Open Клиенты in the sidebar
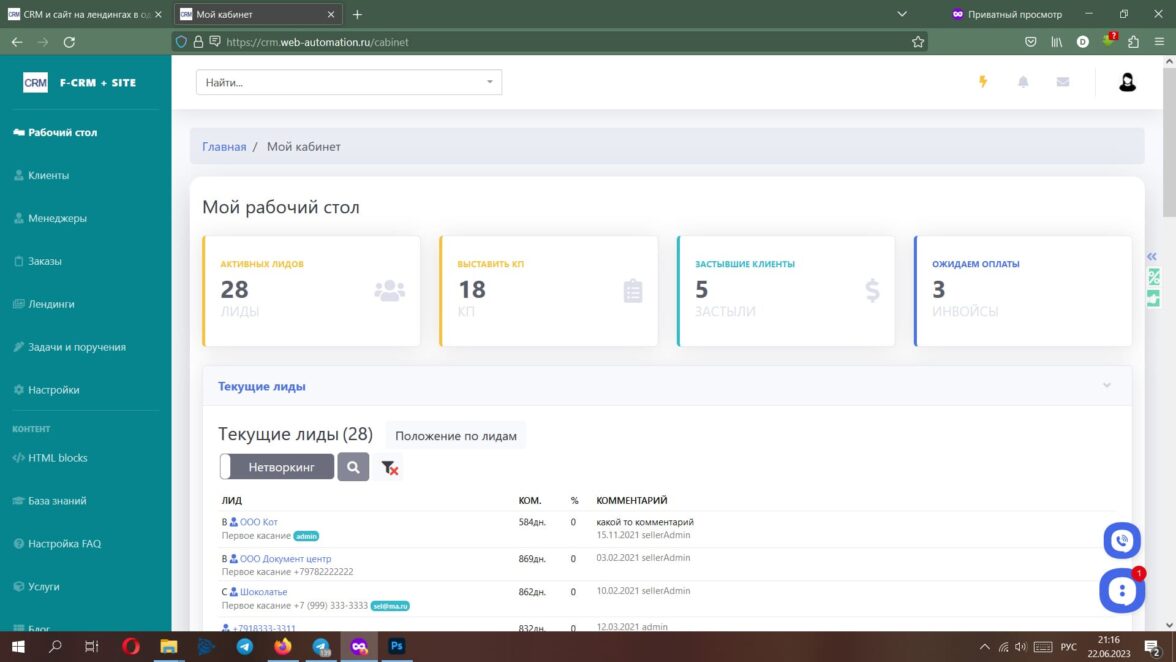 (48, 175)
